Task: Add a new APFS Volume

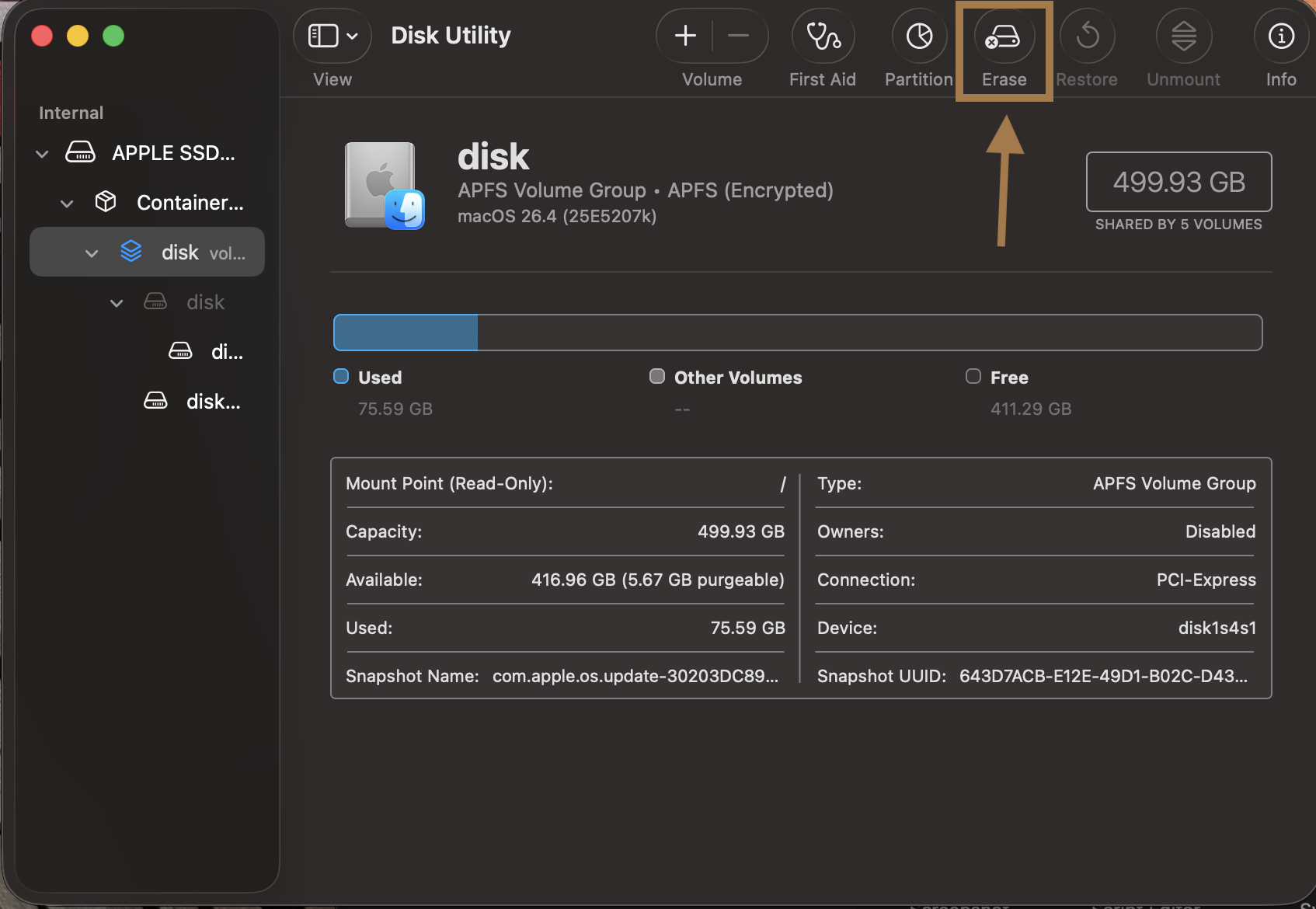Action: [x=684, y=35]
